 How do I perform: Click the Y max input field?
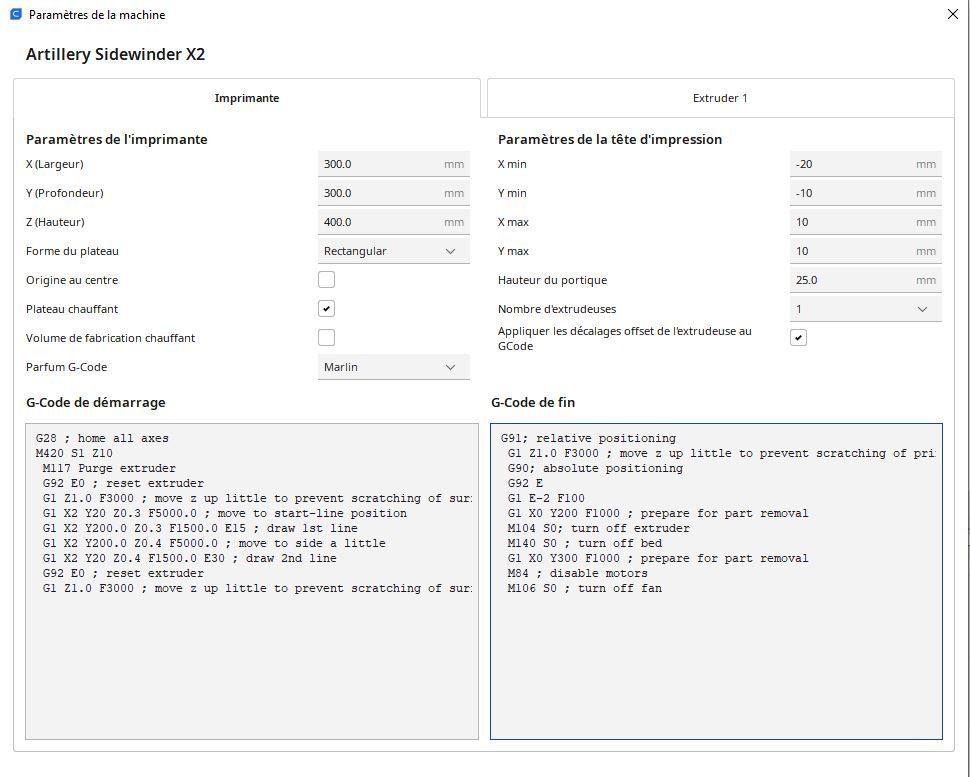click(x=865, y=251)
